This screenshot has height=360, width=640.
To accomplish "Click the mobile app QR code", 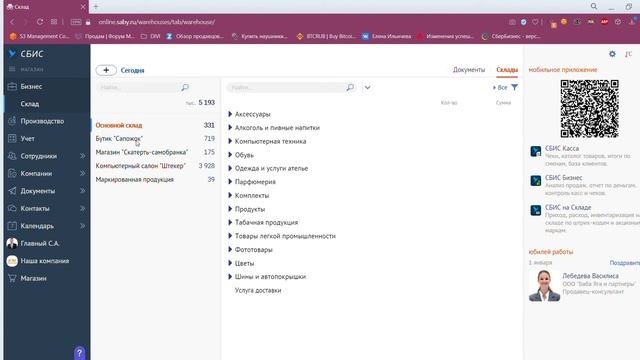I will point(589,109).
